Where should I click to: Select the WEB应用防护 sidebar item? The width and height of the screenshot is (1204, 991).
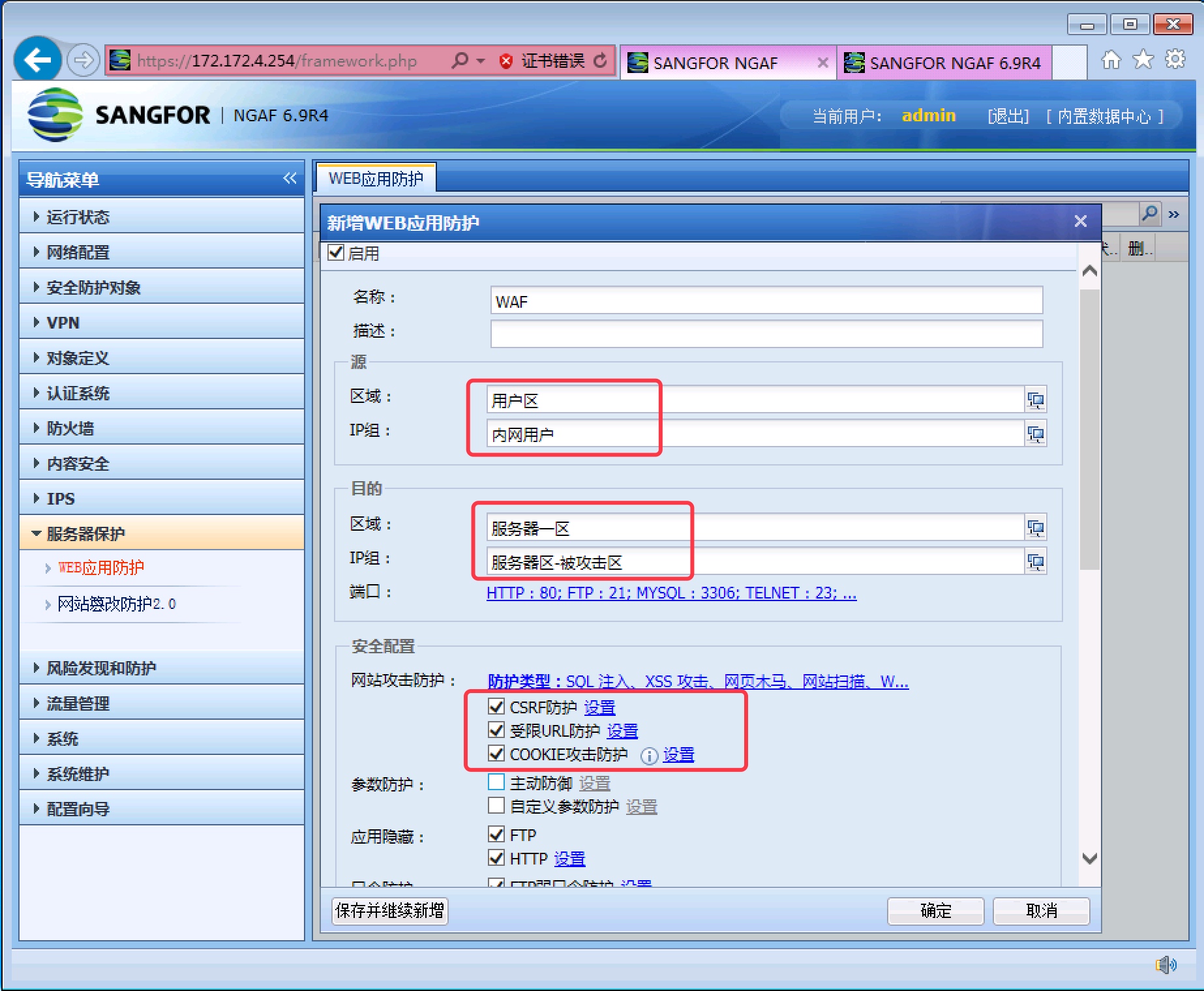point(101,568)
